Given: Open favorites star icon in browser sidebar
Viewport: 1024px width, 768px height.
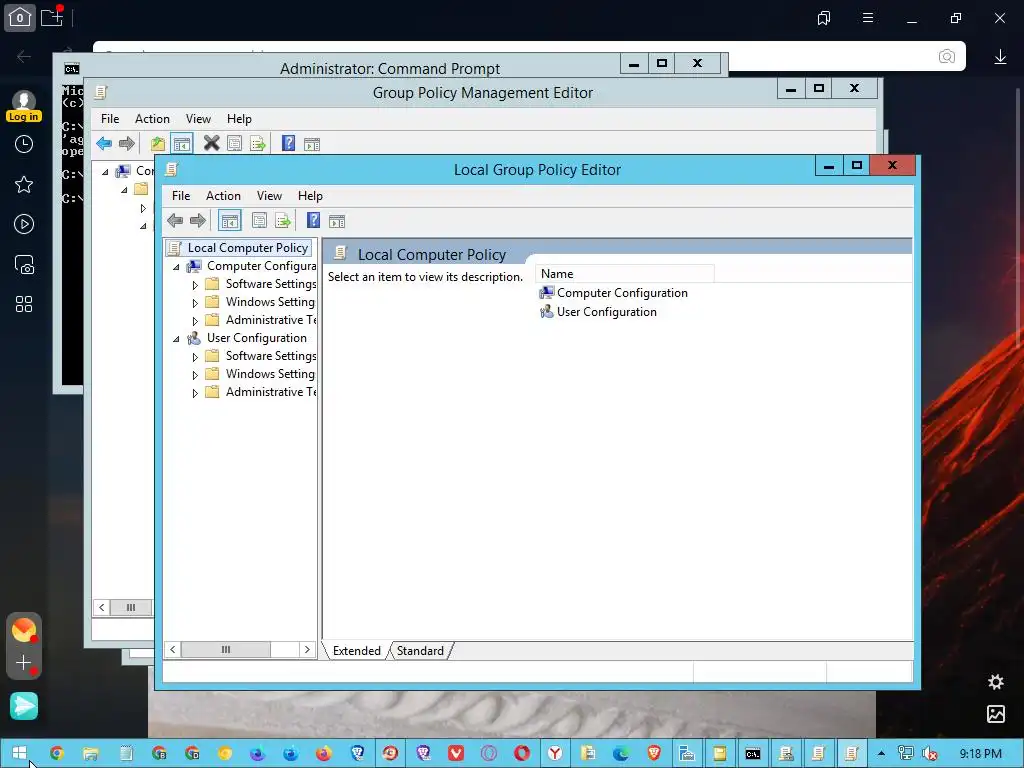Looking at the screenshot, I should pos(24,184).
